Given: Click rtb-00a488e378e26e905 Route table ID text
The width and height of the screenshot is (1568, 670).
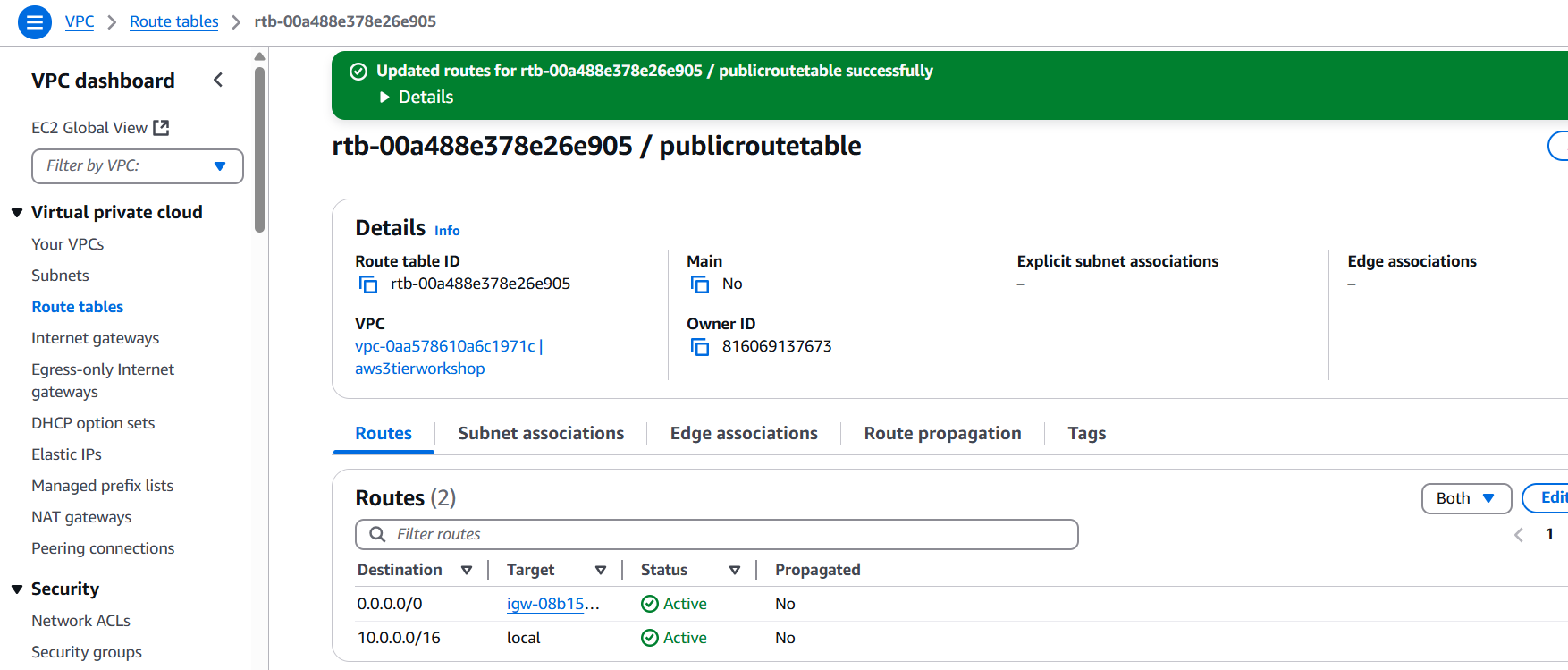Looking at the screenshot, I should coord(480,284).
